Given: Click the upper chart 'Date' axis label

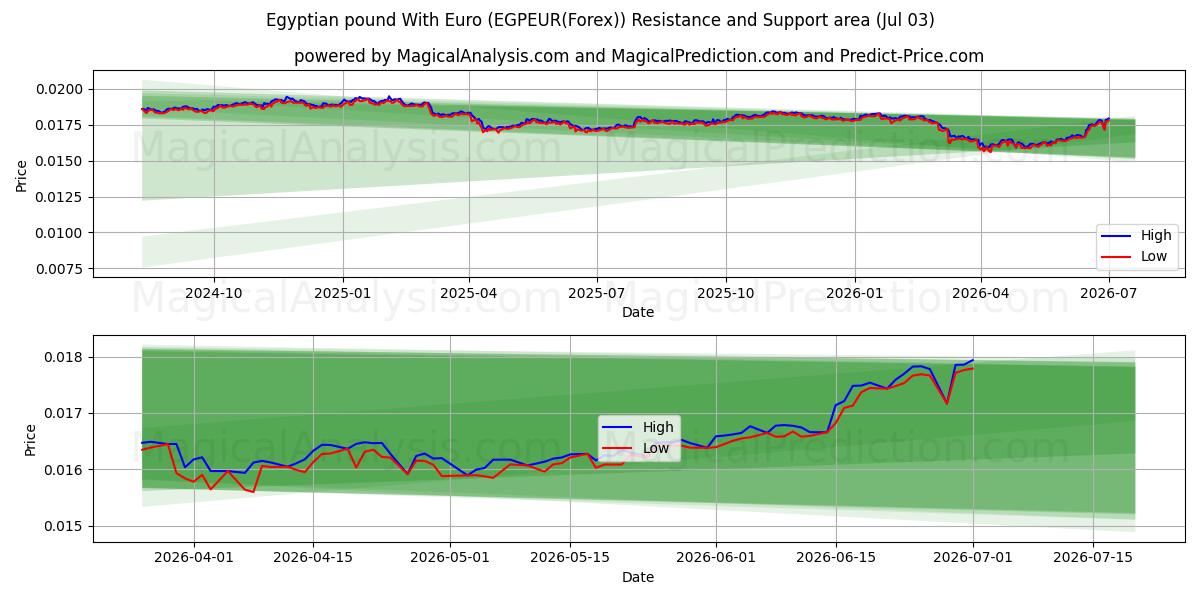Looking at the screenshot, I should (638, 312).
